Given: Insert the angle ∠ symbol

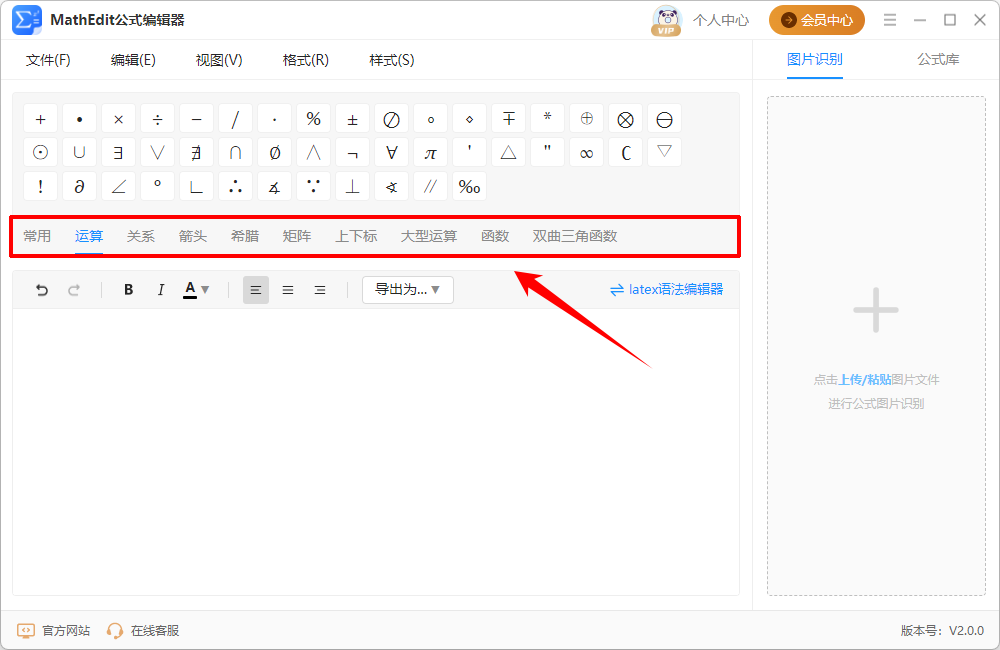Looking at the screenshot, I should (x=118, y=187).
